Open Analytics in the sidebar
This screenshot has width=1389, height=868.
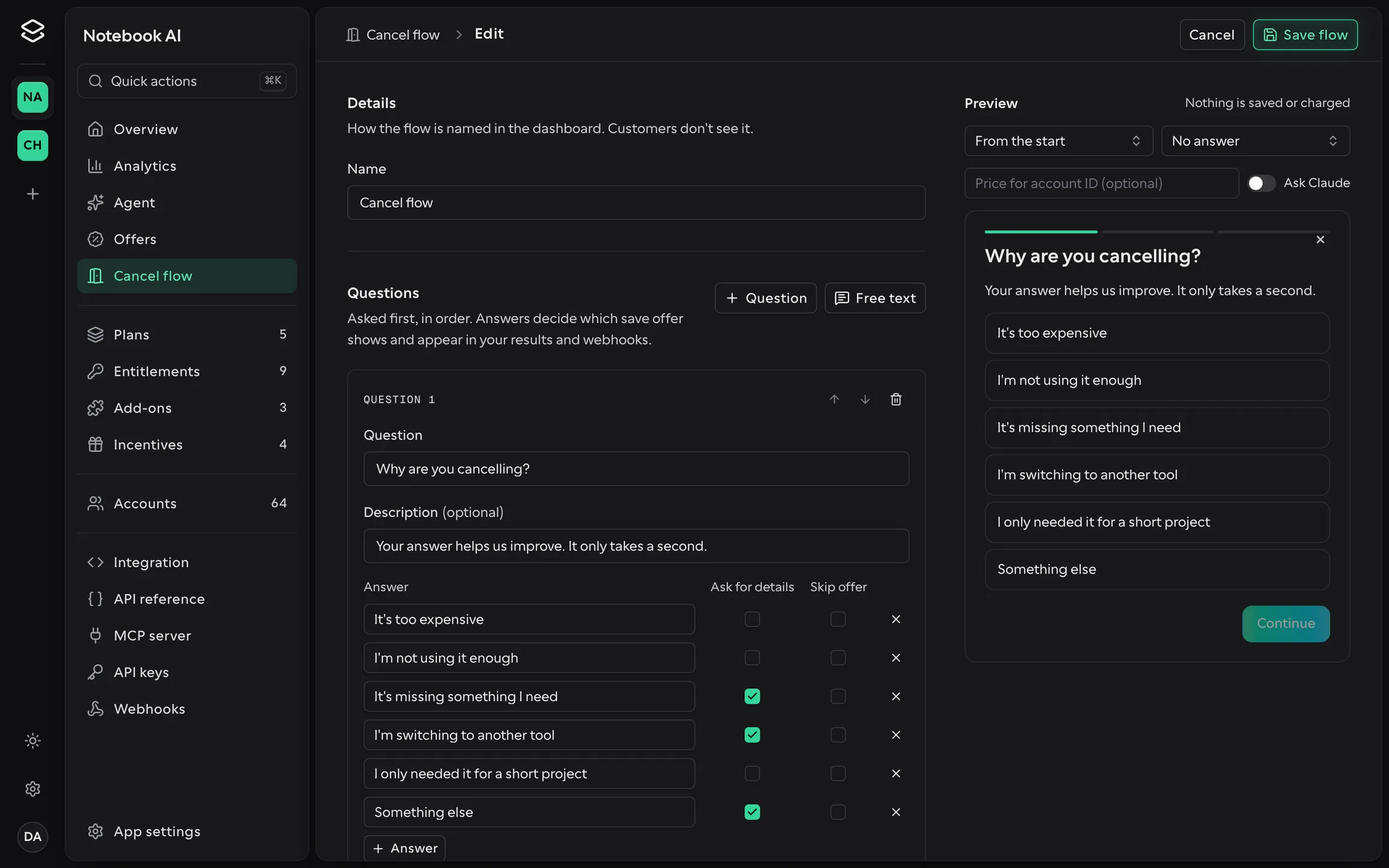187,166
